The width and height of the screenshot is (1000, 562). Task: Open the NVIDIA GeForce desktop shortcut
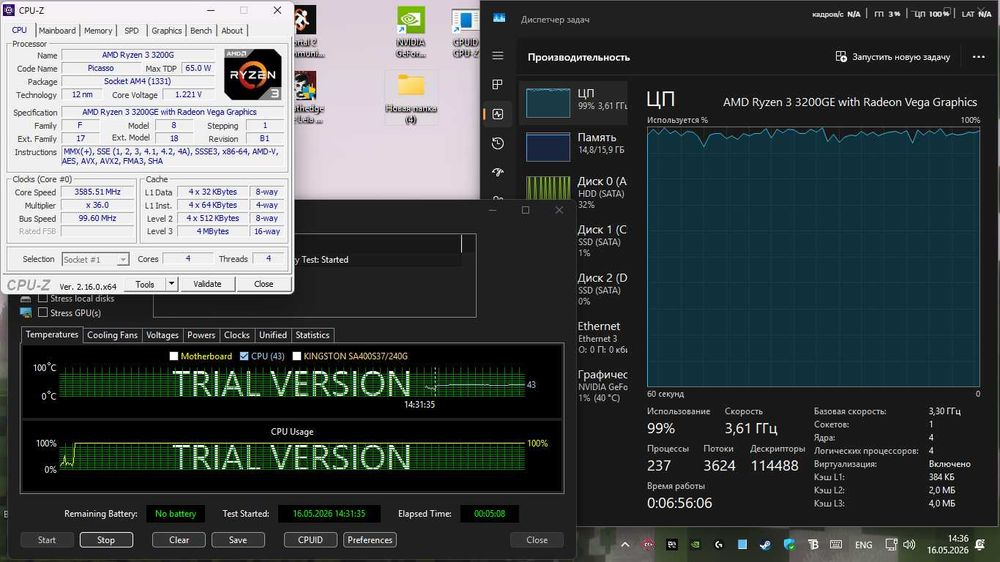click(411, 32)
